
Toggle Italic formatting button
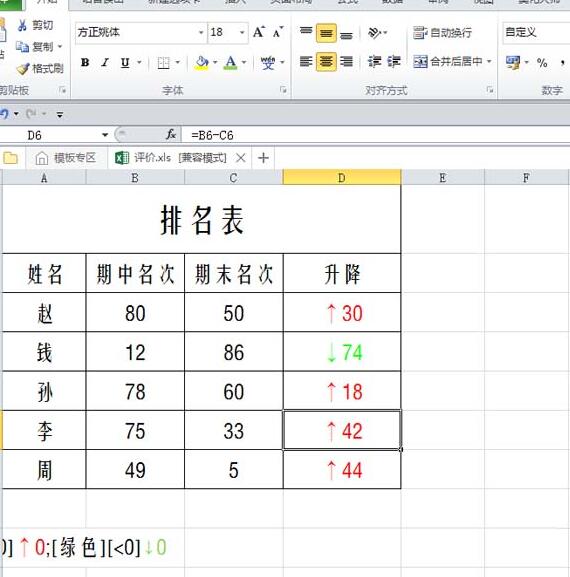(105, 63)
